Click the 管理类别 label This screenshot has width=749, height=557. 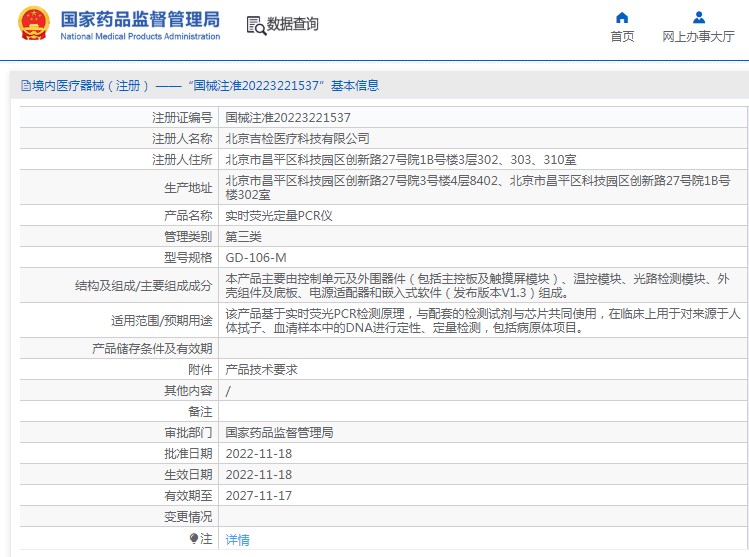coord(188,236)
